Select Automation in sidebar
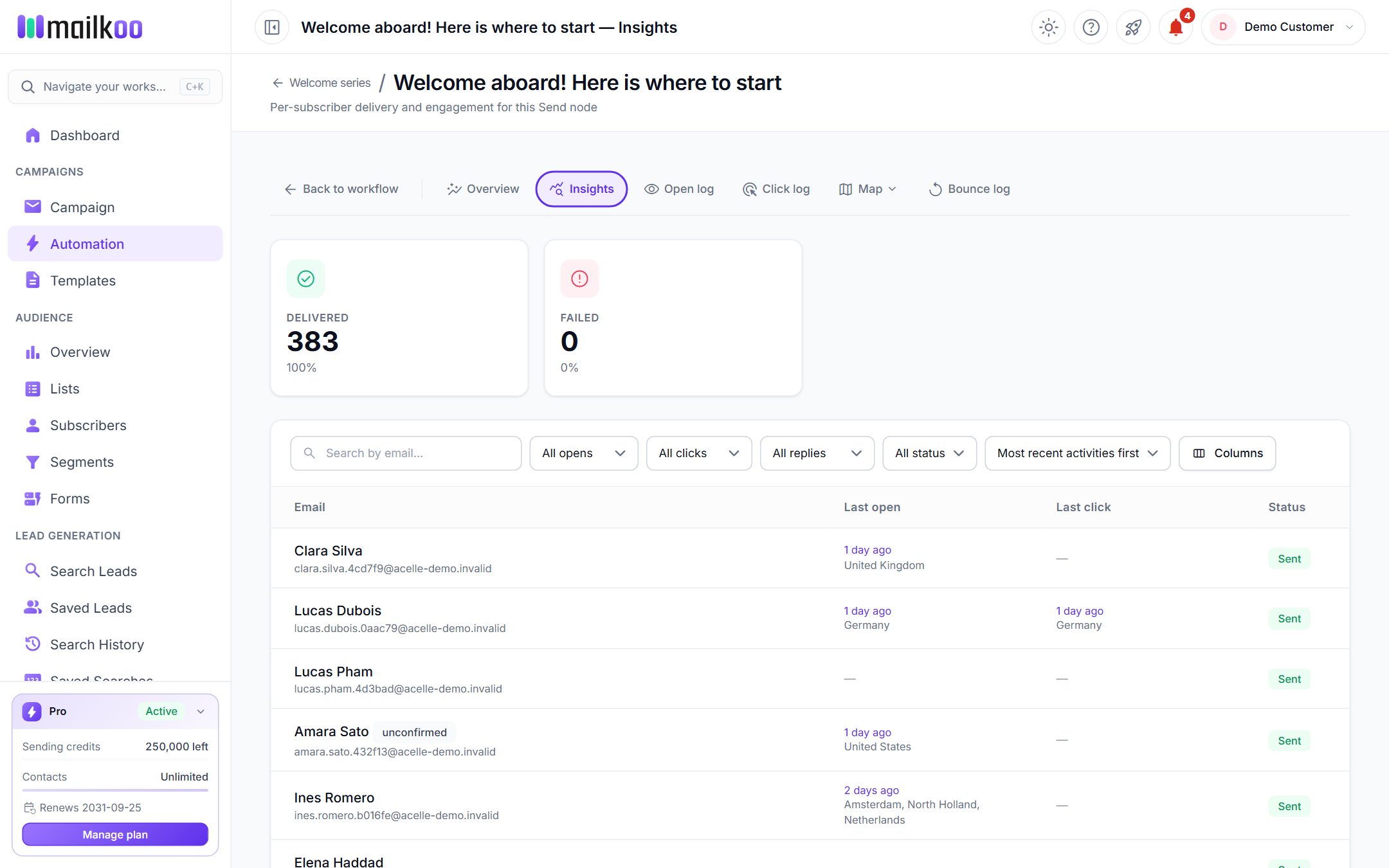1389x868 pixels. click(115, 244)
